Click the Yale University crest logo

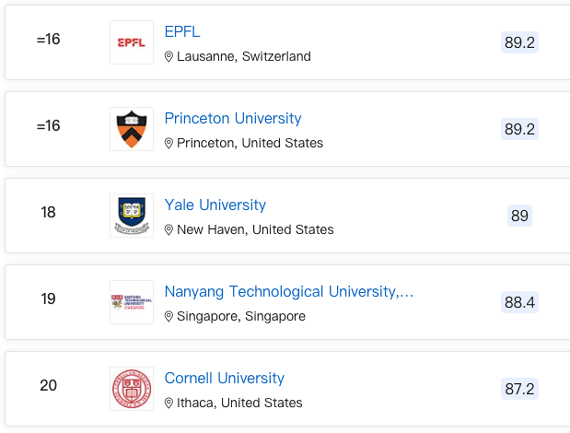point(132,216)
